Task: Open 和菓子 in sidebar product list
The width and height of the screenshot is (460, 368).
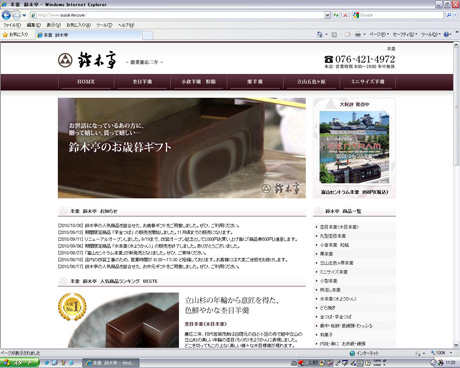Action: [x=326, y=335]
